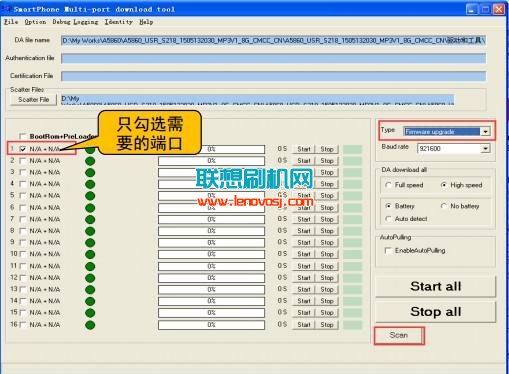Open the Debug Logging menu
The image size is (509, 374).
pos(75,22)
